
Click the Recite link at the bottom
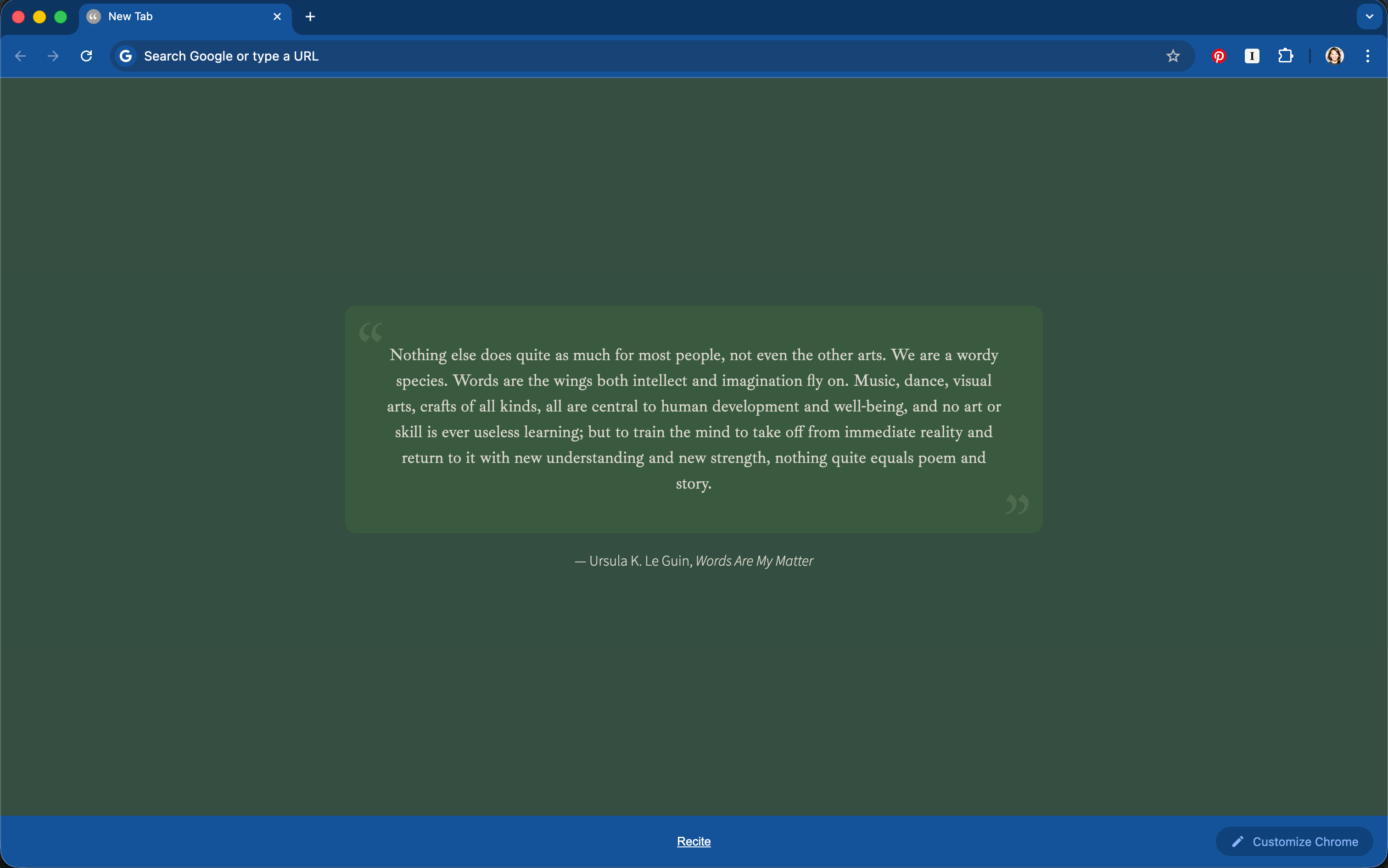(x=694, y=841)
